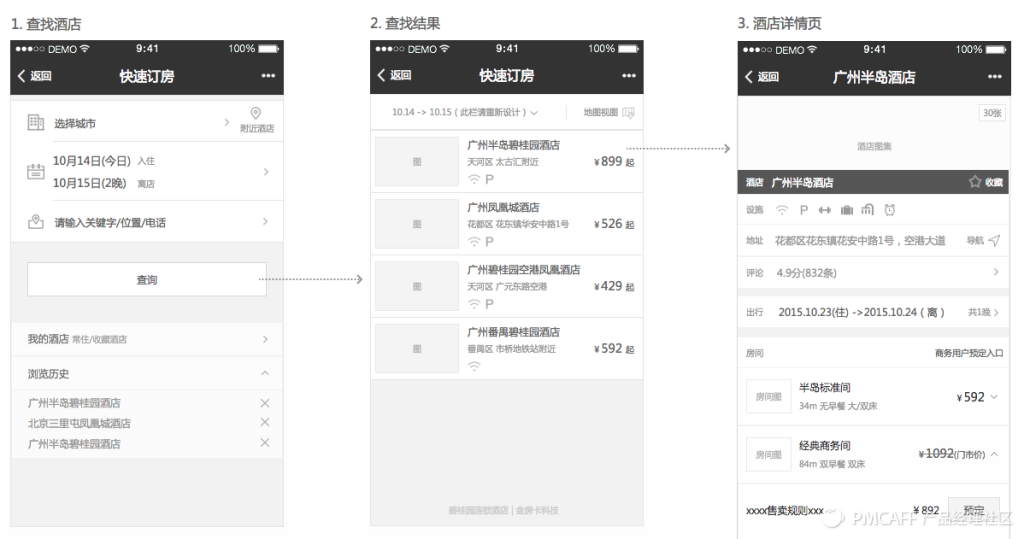Remove 北京三里屯凤凰城酒店 from browsing history
The height and width of the screenshot is (539, 1024).
(264, 422)
